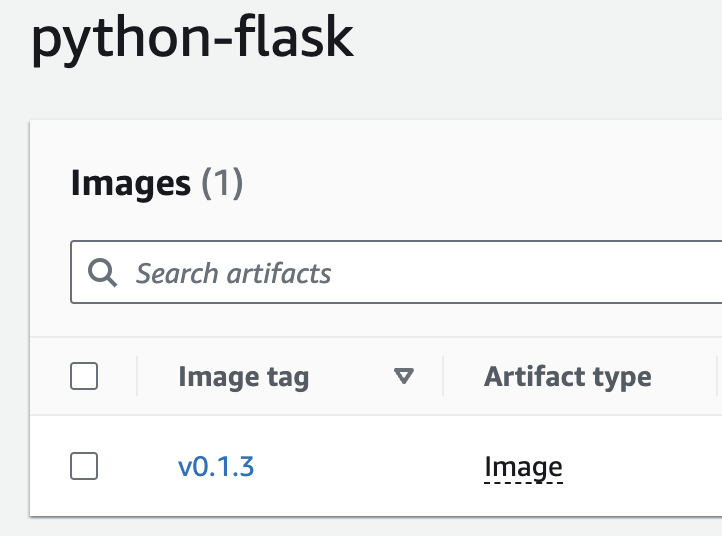Click the Image tag header text label

pos(244,377)
